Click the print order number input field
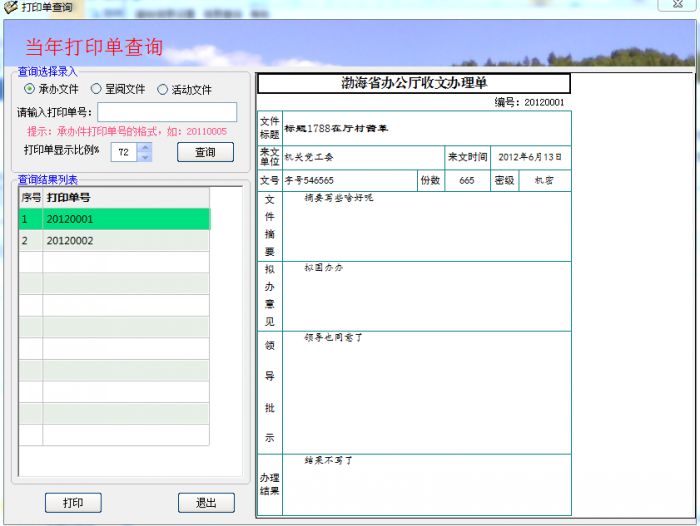 click(167, 112)
